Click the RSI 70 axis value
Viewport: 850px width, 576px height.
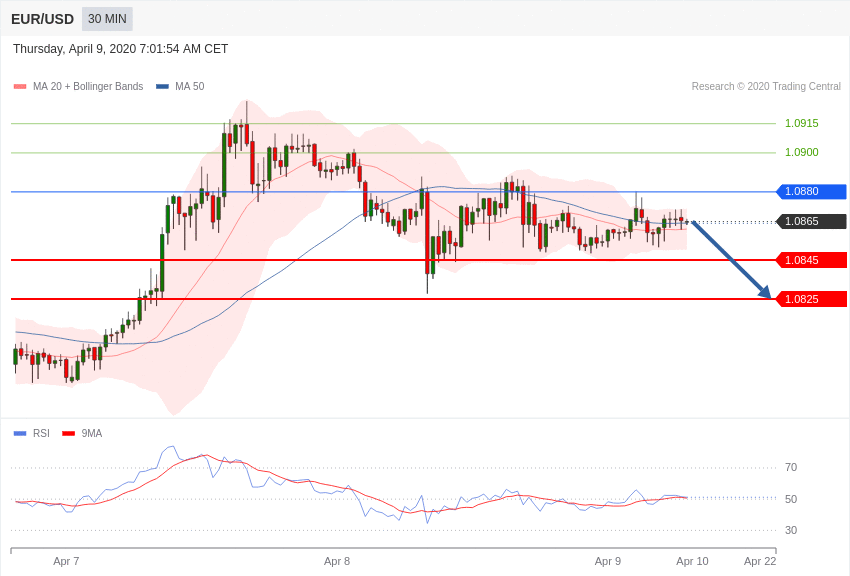pyautogui.click(x=791, y=467)
